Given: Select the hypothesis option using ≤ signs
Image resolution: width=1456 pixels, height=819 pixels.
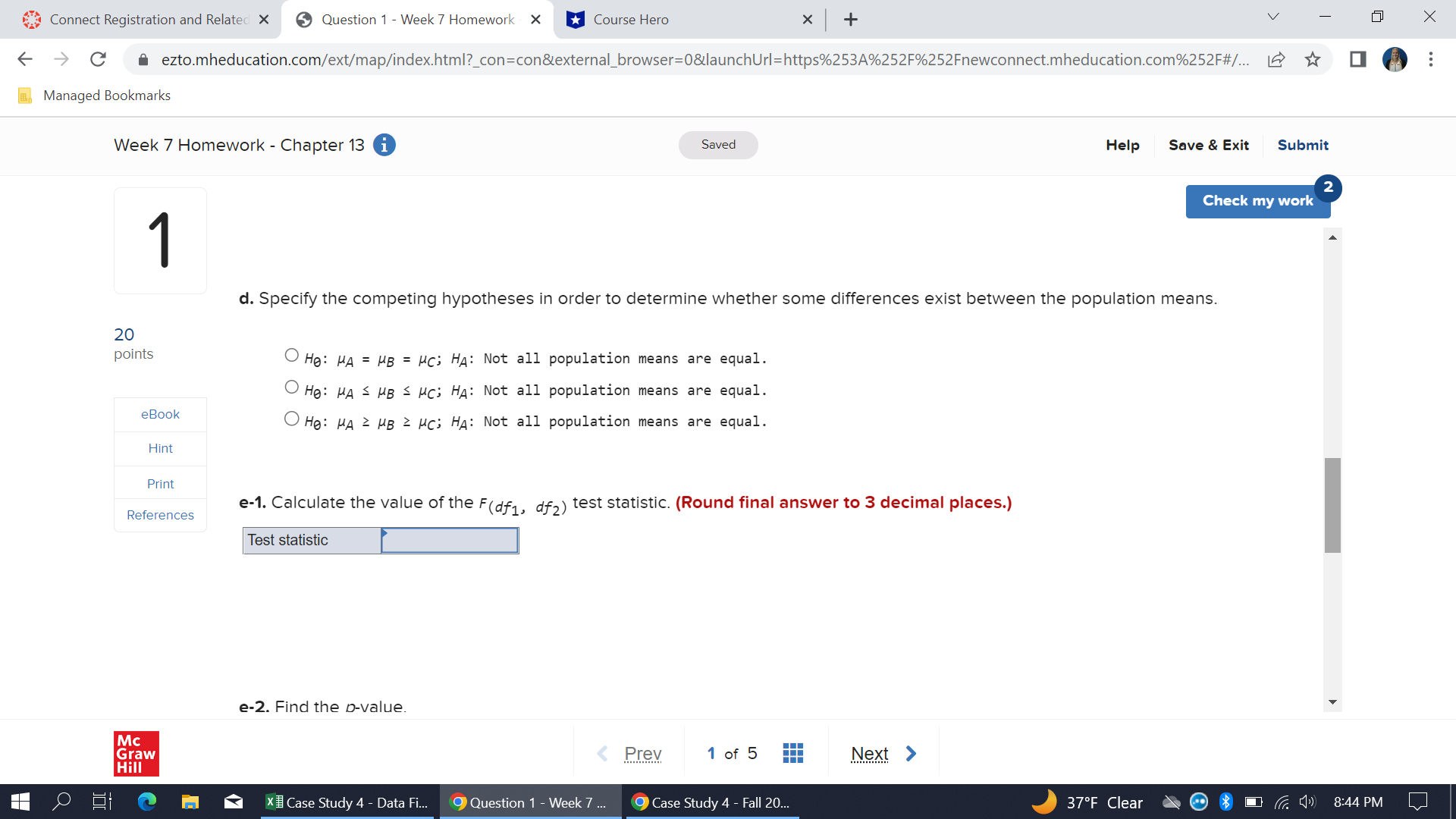Looking at the screenshot, I should pyautogui.click(x=290, y=386).
